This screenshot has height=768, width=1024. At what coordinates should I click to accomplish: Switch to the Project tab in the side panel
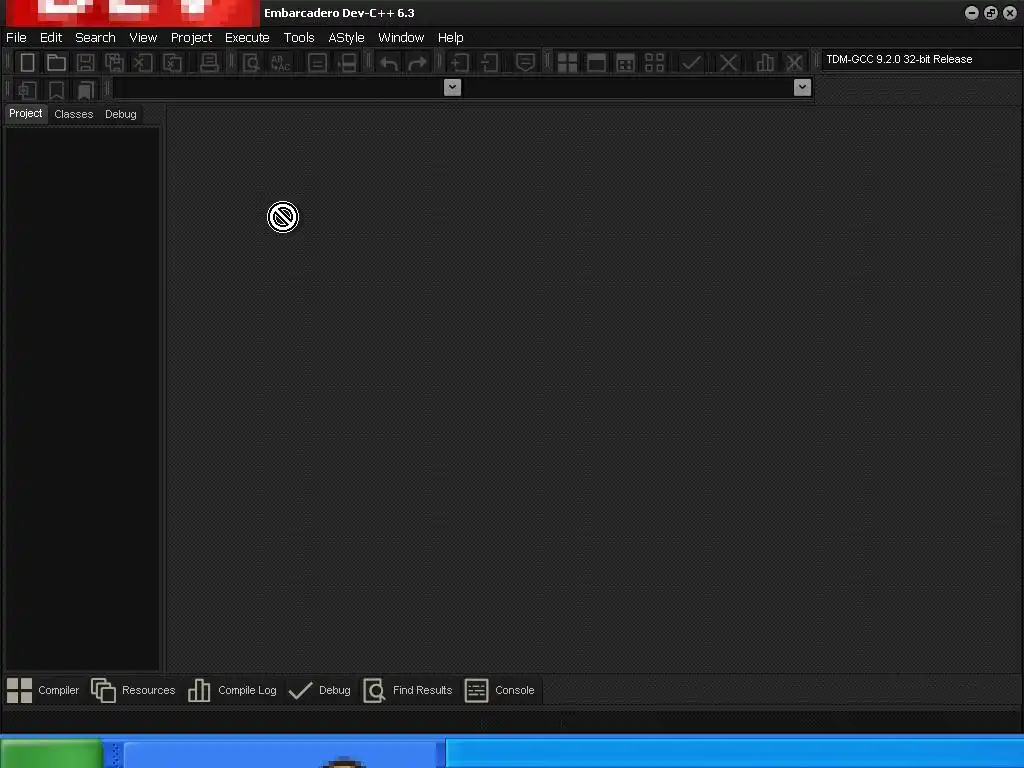pyautogui.click(x=25, y=114)
